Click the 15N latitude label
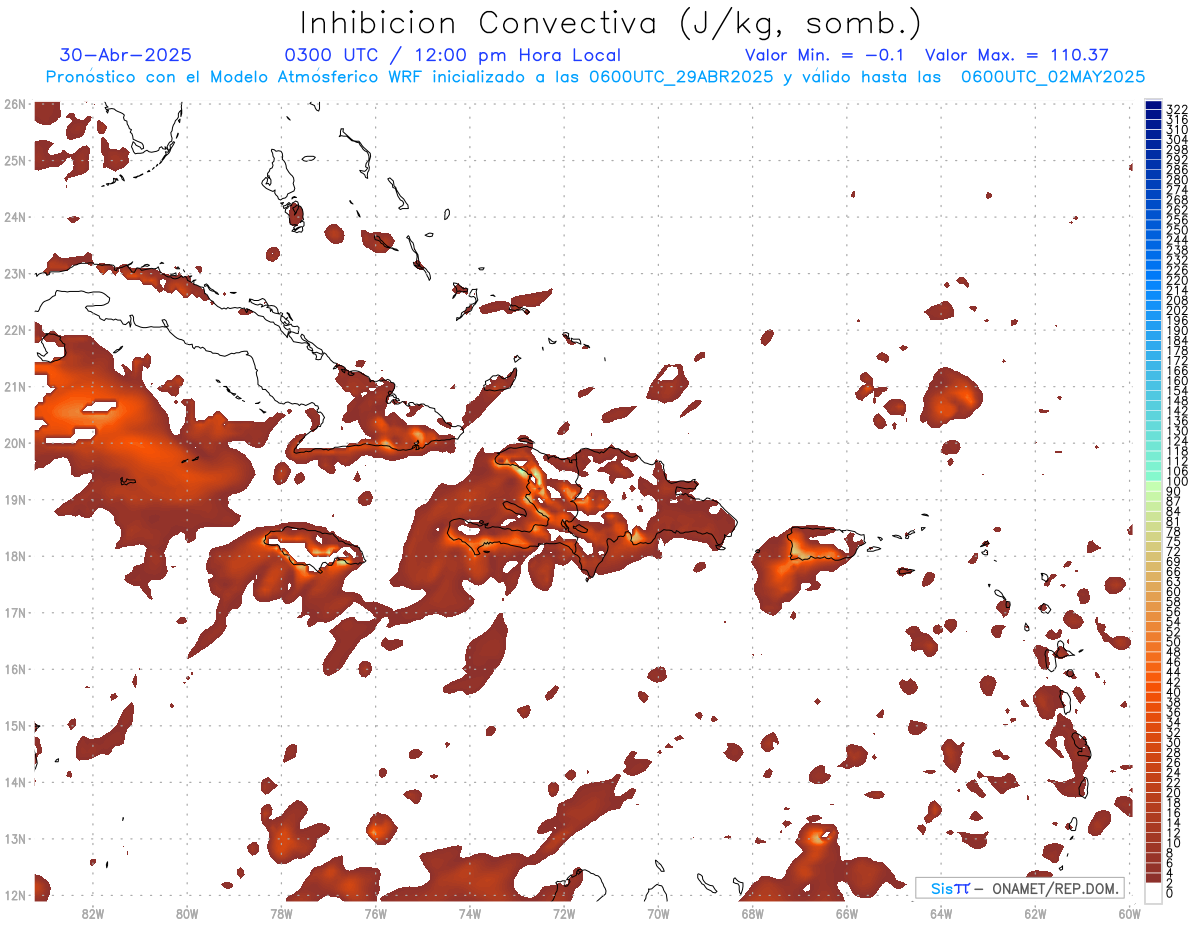 (x=14, y=725)
